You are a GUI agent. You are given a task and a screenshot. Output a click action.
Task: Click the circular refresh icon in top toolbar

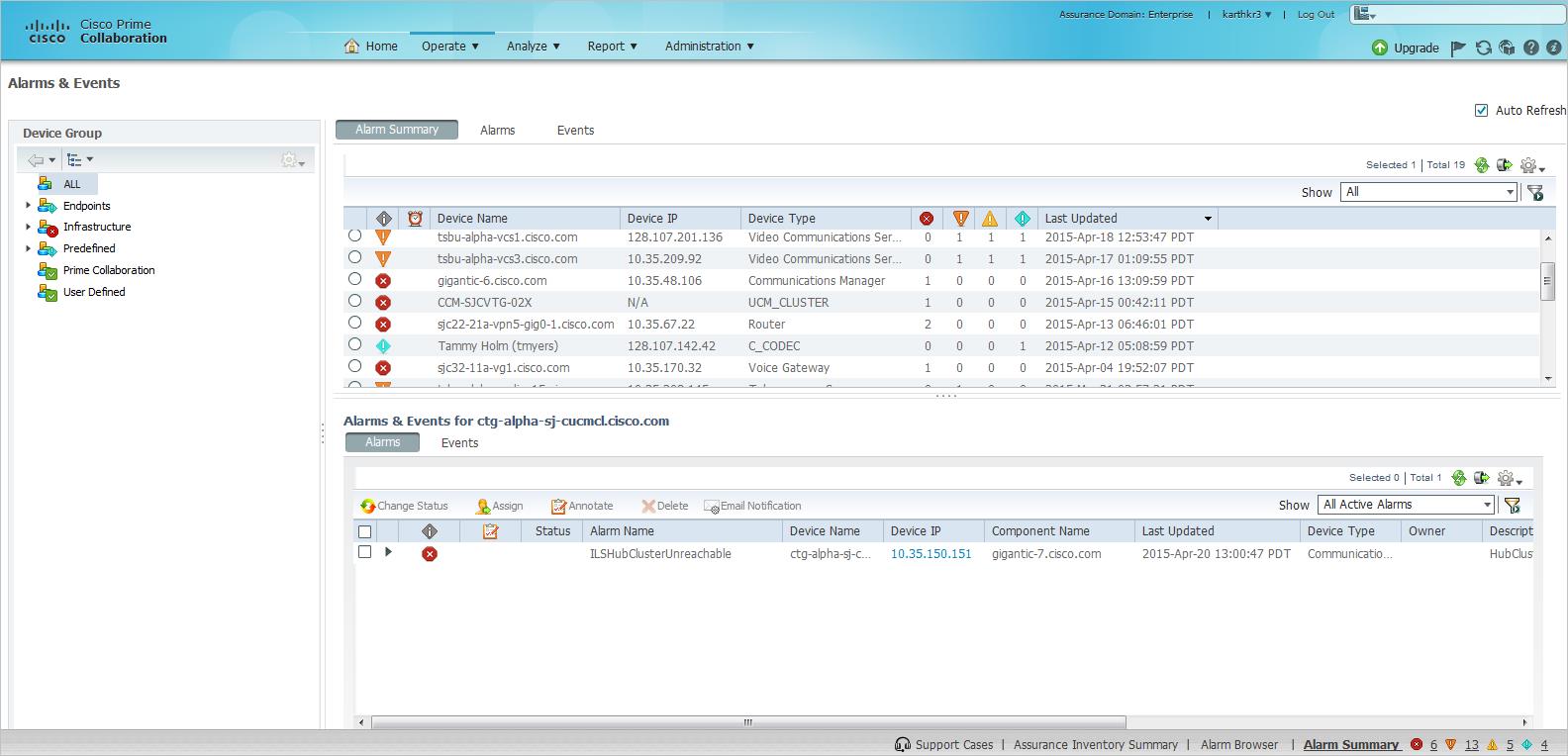1483,47
